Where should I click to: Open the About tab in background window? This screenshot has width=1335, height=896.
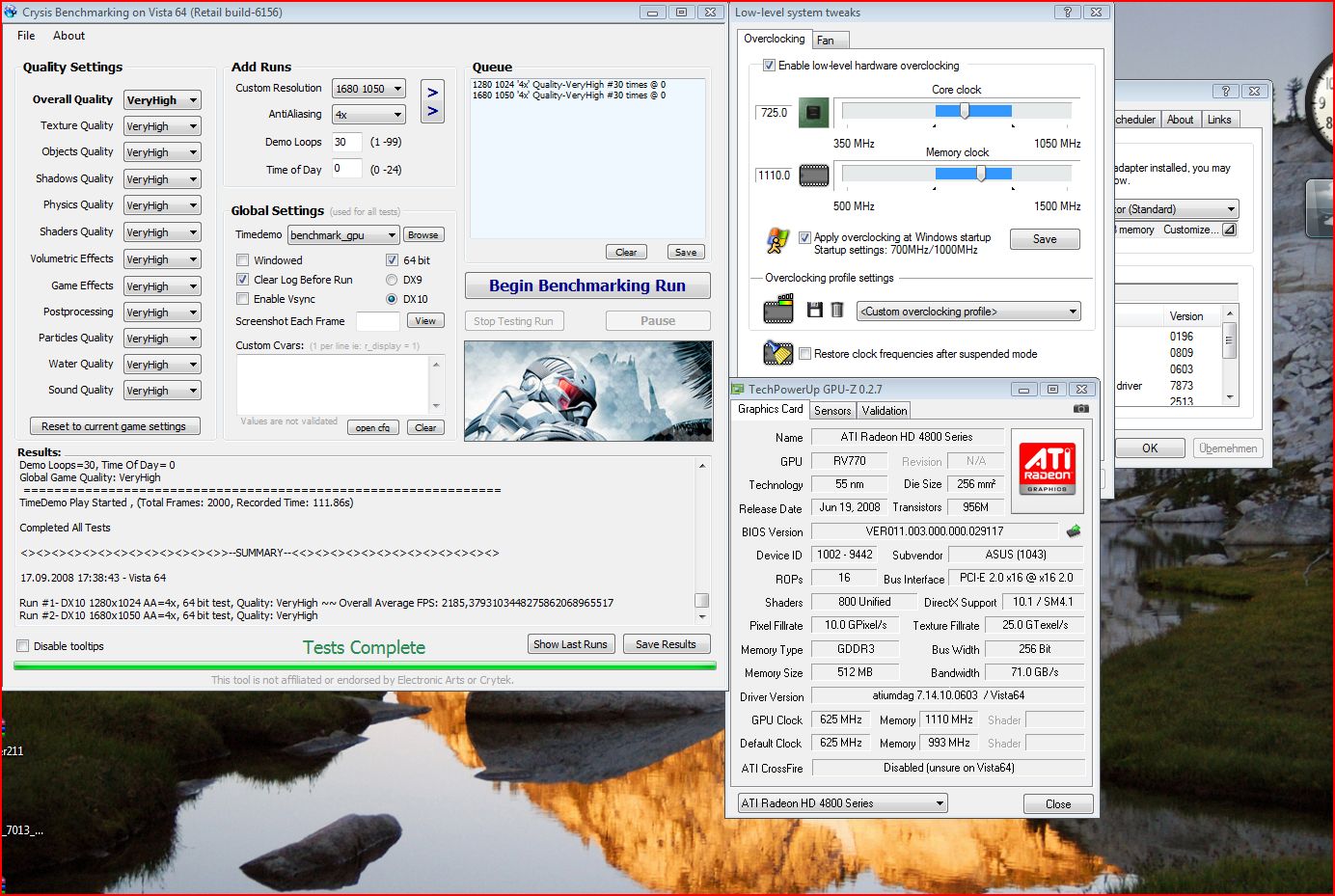(x=1180, y=120)
